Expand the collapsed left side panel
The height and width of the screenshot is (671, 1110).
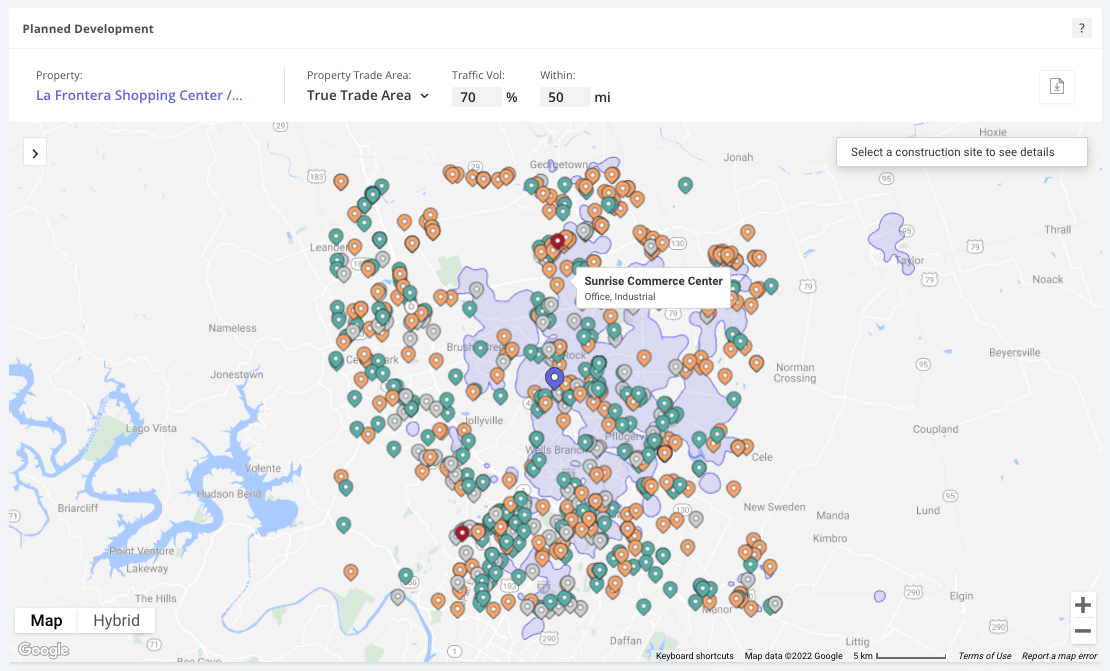(x=35, y=151)
